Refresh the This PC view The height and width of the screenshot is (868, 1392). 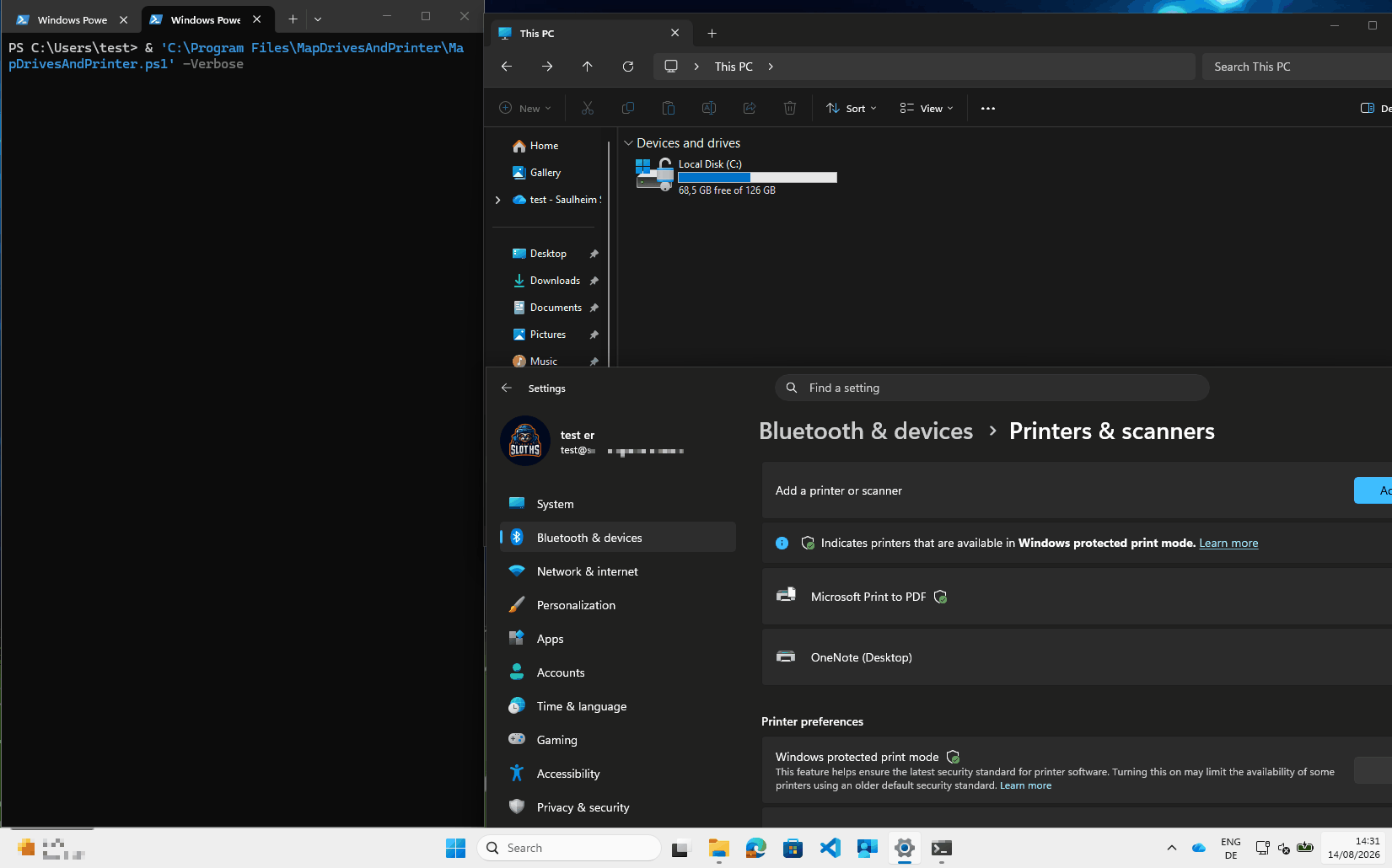(x=628, y=67)
